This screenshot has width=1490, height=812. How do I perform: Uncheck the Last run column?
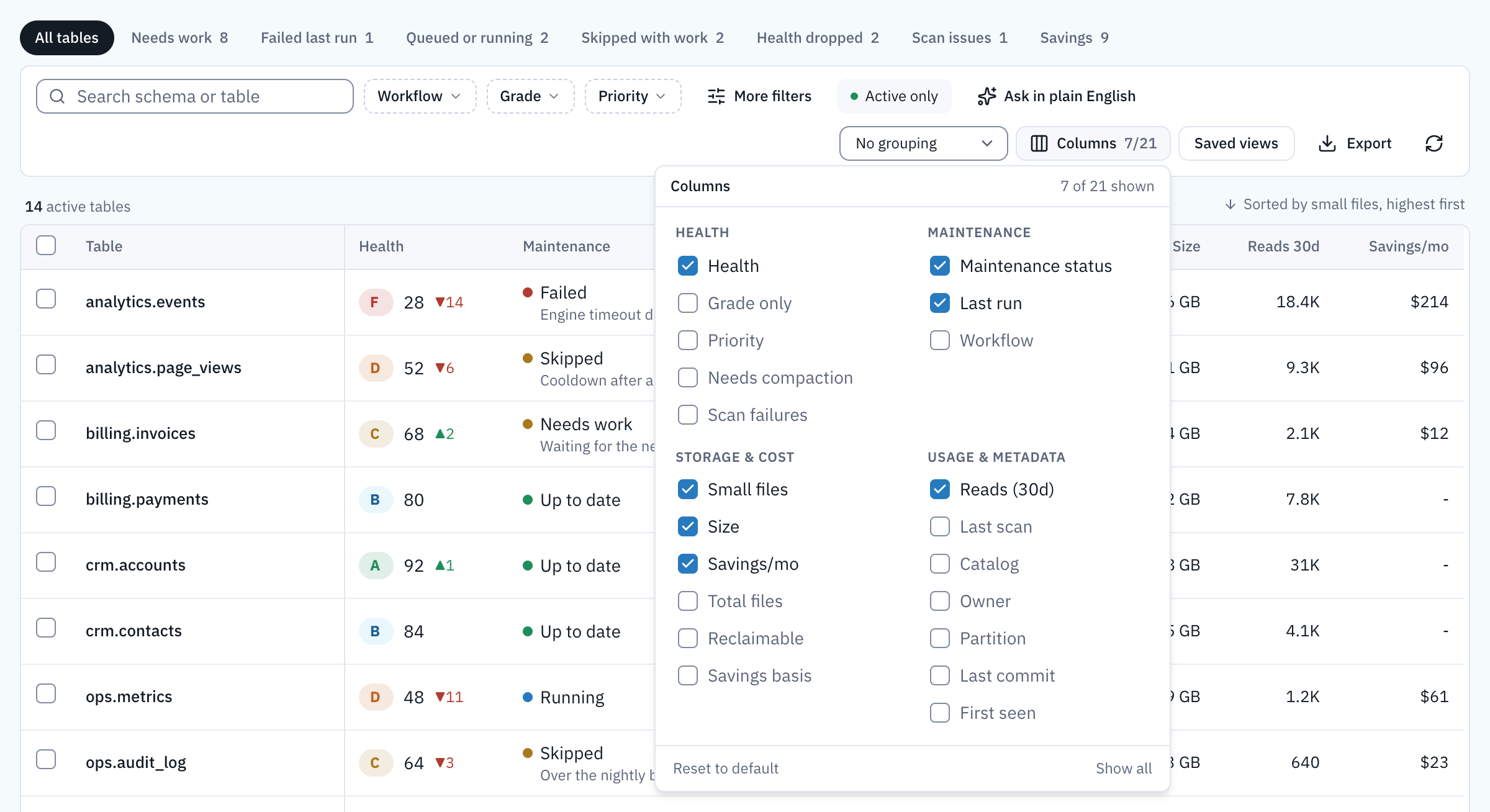click(x=940, y=303)
